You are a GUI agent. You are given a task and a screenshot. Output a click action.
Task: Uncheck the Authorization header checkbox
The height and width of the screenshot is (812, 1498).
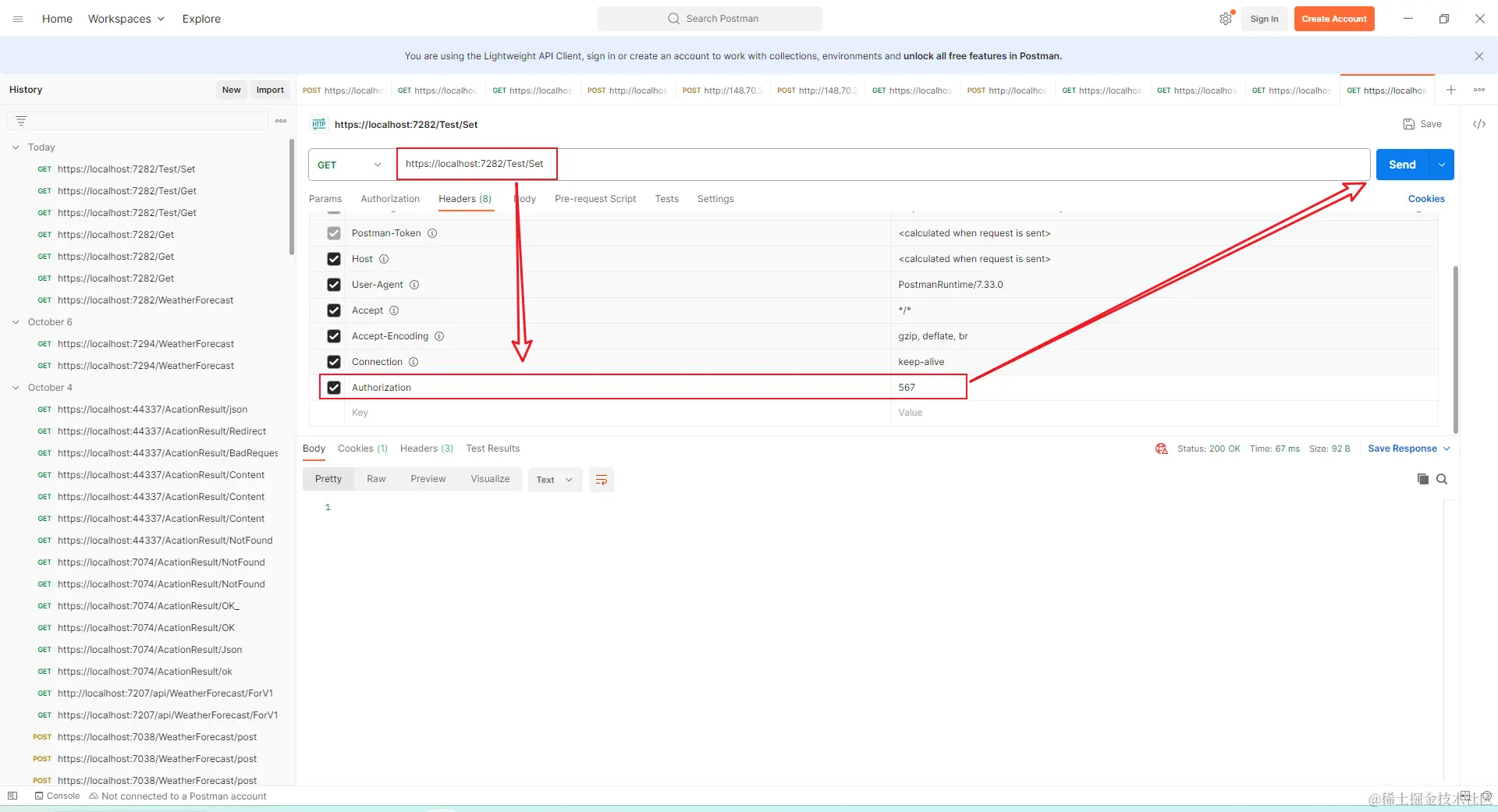coord(334,388)
